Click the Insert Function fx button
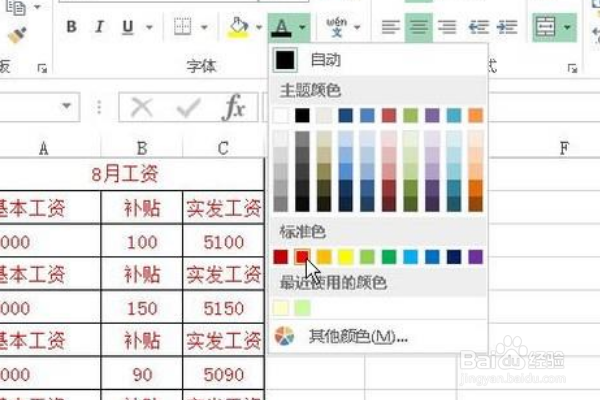600x400 pixels. click(234, 107)
